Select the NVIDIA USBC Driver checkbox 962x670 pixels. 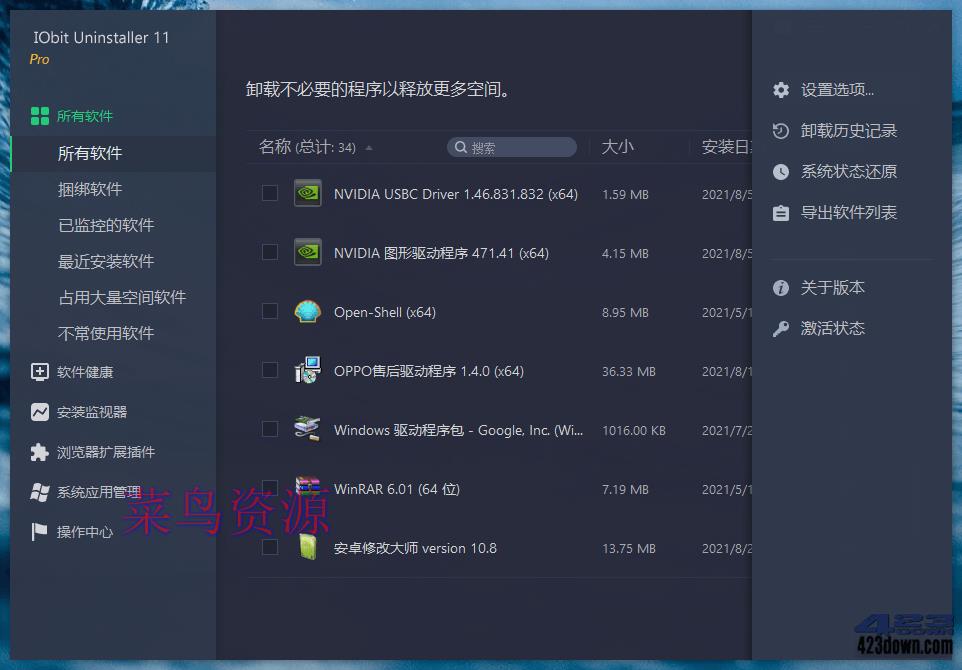click(269, 193)
